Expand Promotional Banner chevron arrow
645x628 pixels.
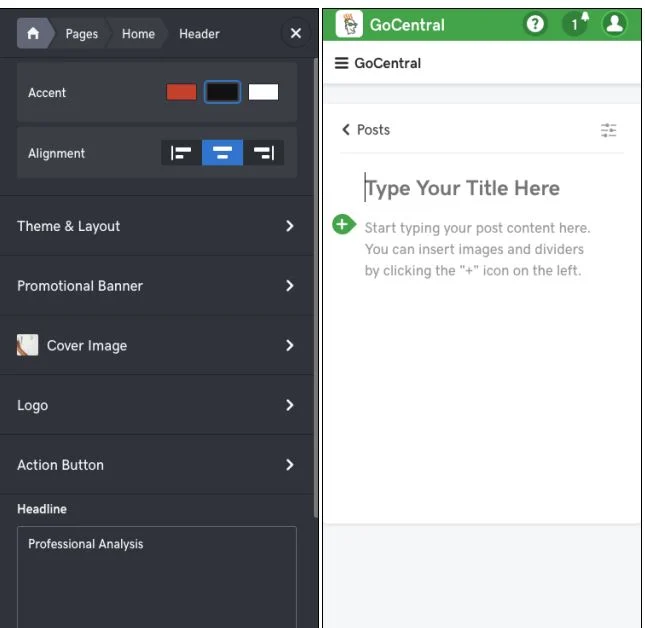[x=290, y=286]
